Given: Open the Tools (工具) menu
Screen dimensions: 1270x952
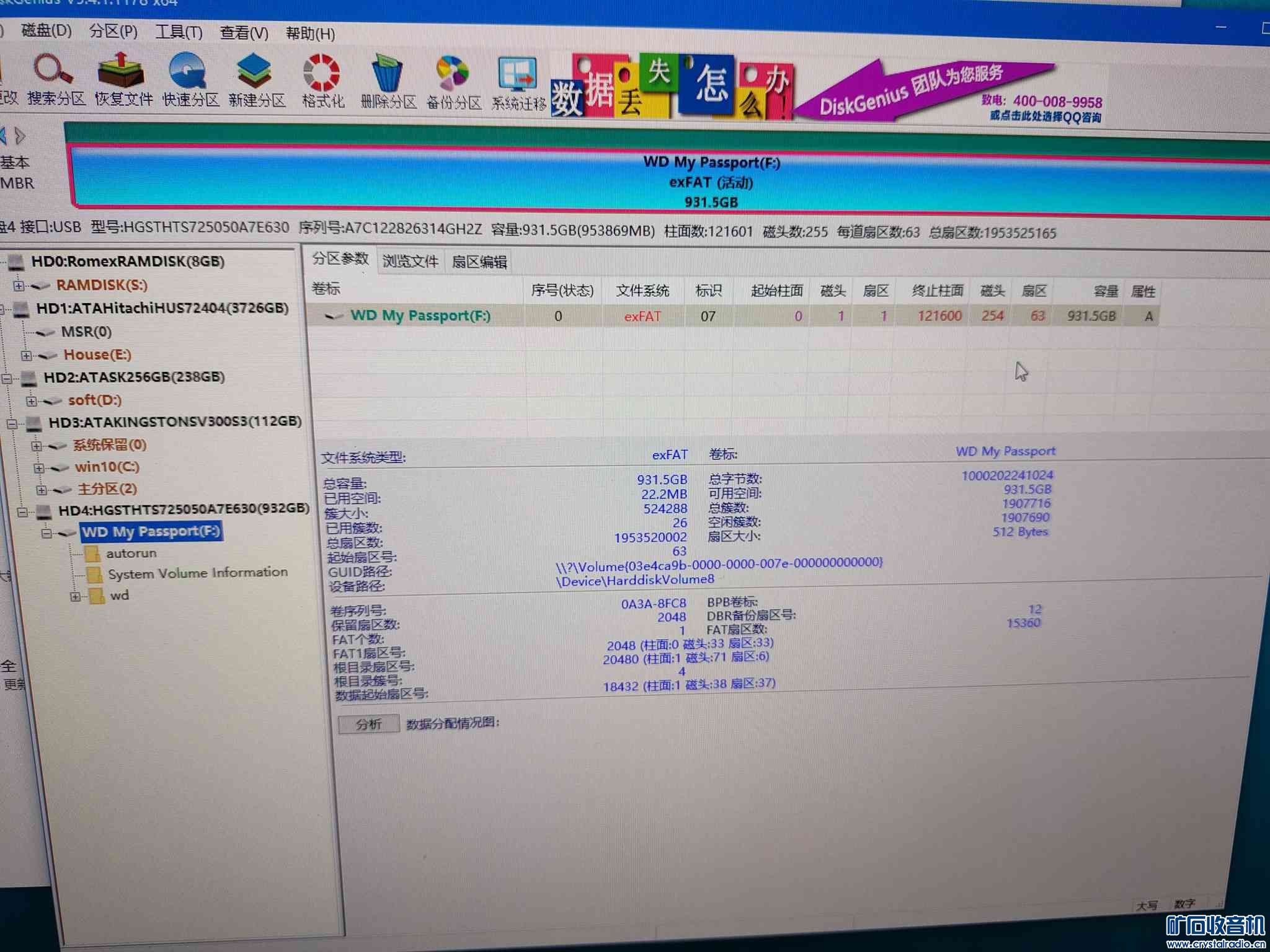Looking at the screenshot, I should tap(179, 32).
